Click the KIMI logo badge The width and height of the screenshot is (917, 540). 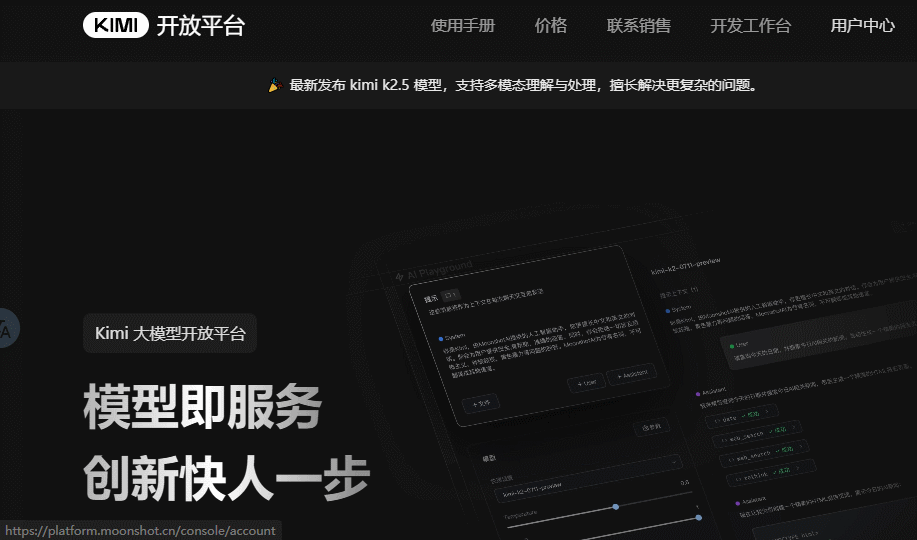pos(116,26)
